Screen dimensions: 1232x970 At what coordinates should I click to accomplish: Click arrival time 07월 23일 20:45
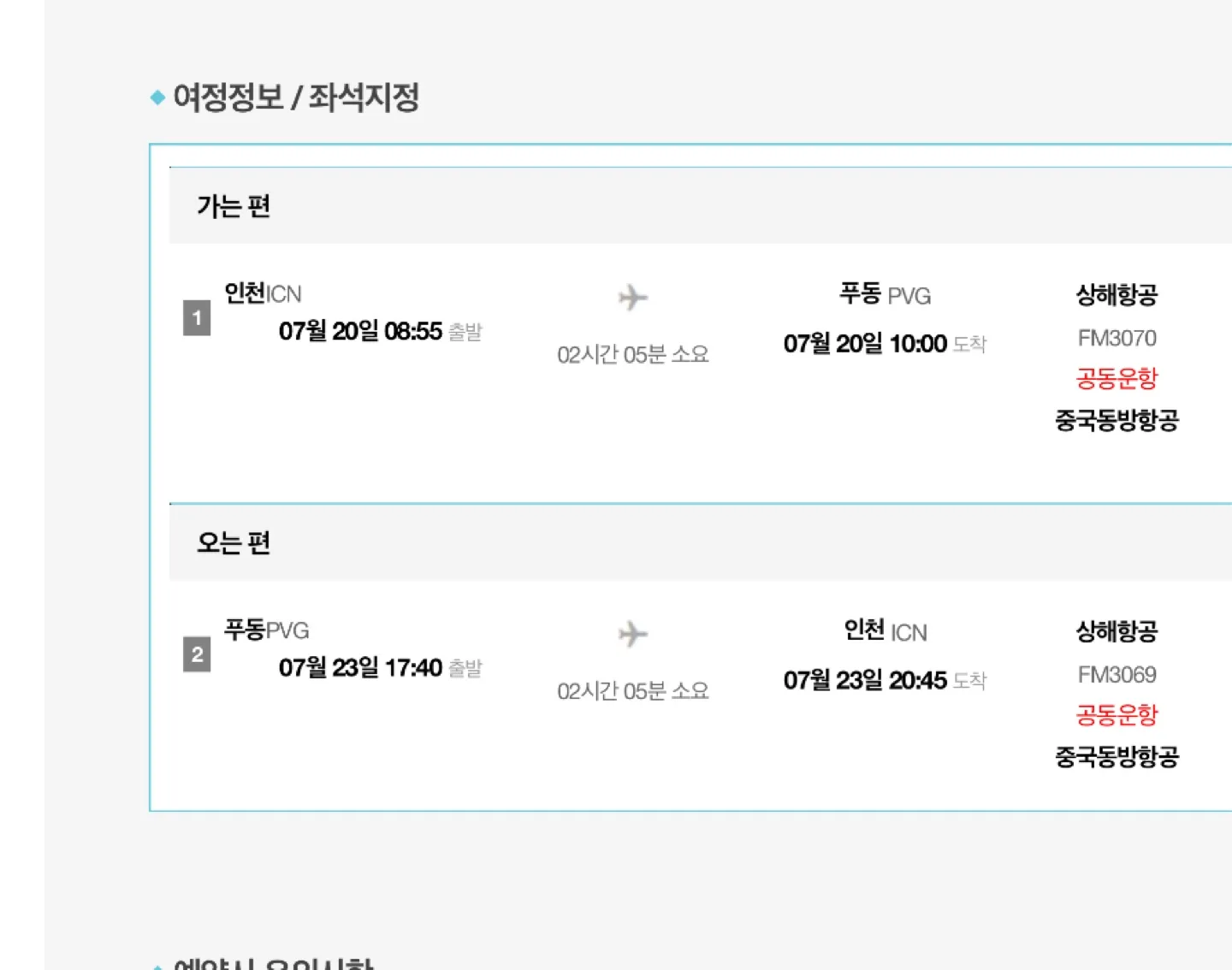point(865,680)
